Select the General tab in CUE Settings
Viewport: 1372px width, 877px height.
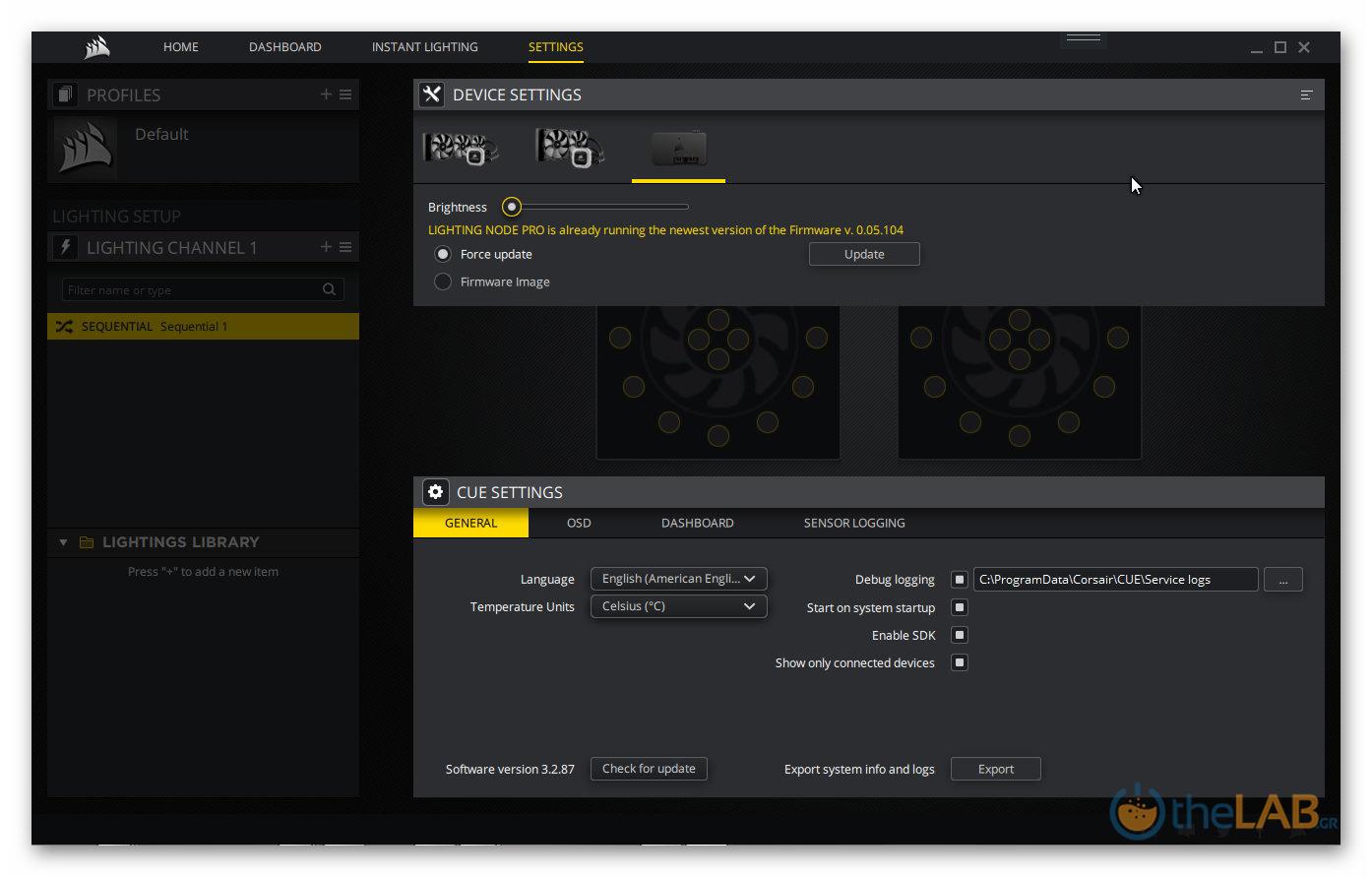[x=470, y=523]
